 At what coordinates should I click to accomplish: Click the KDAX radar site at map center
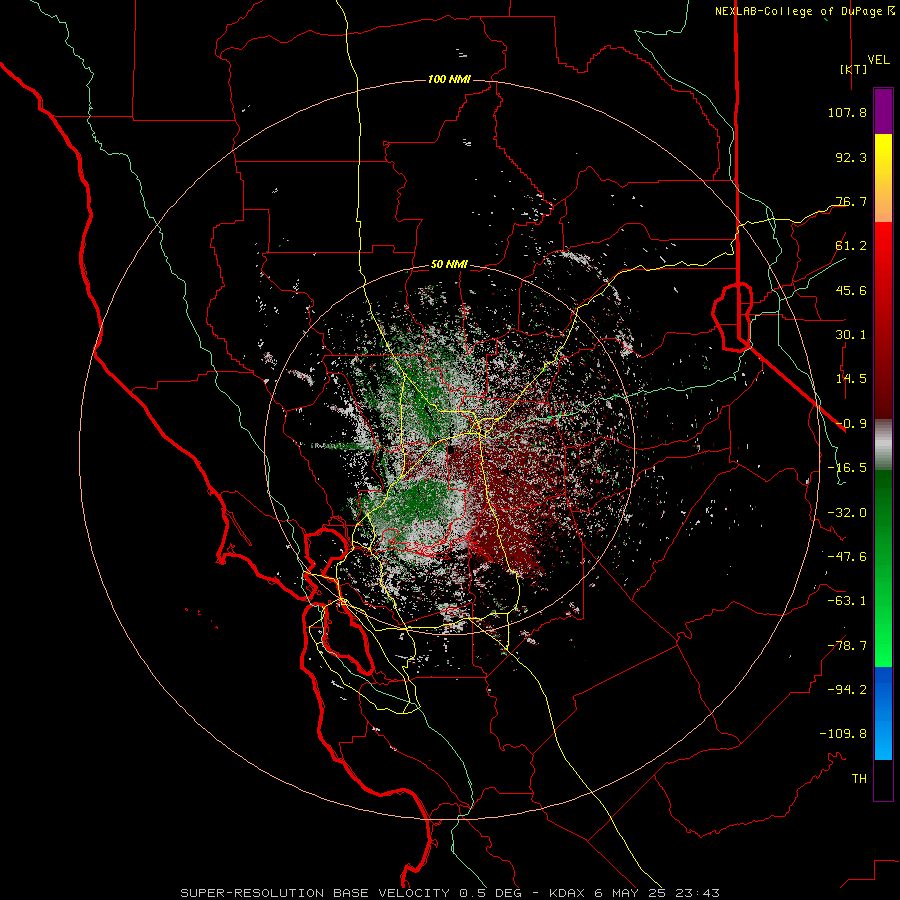coord(451,451)
